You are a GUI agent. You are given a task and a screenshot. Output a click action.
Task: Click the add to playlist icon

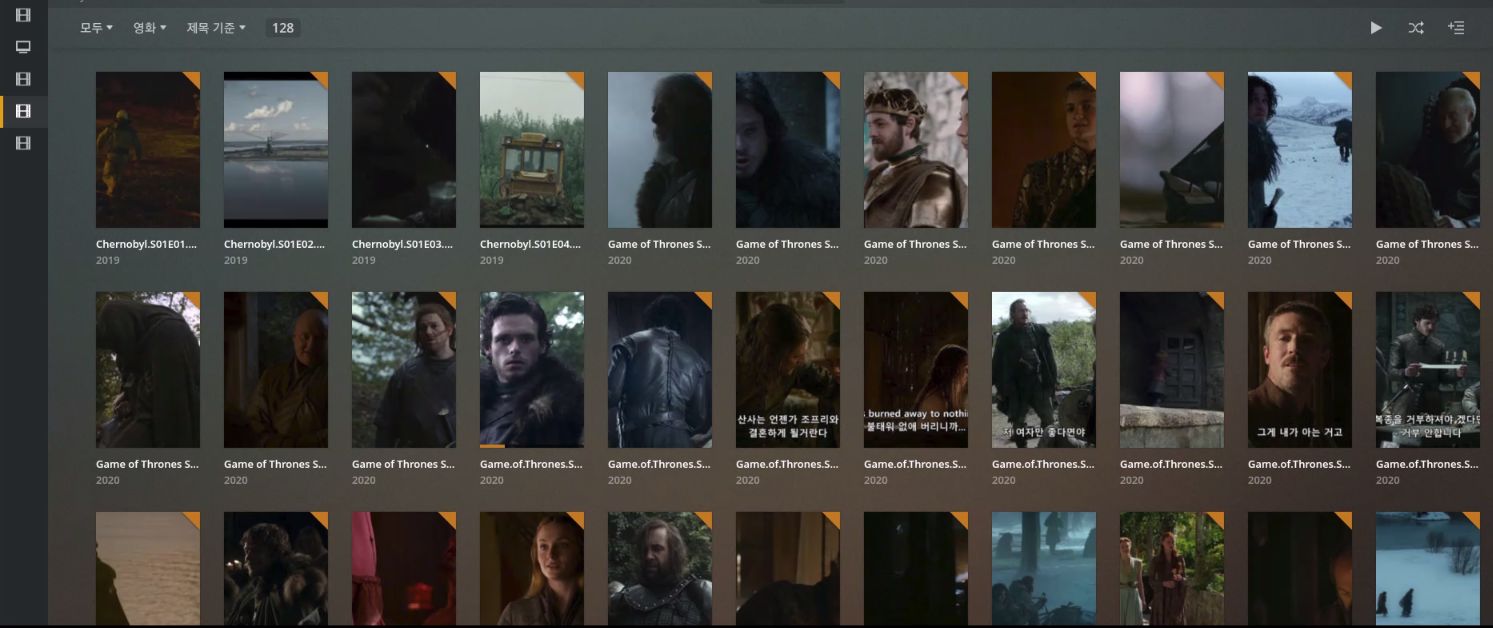point(1456,28)
